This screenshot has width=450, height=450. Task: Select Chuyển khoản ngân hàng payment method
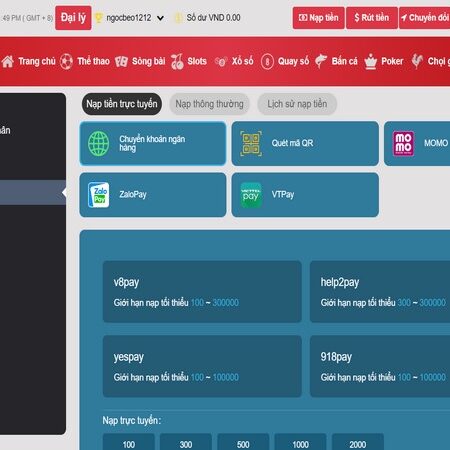[153, 143]
